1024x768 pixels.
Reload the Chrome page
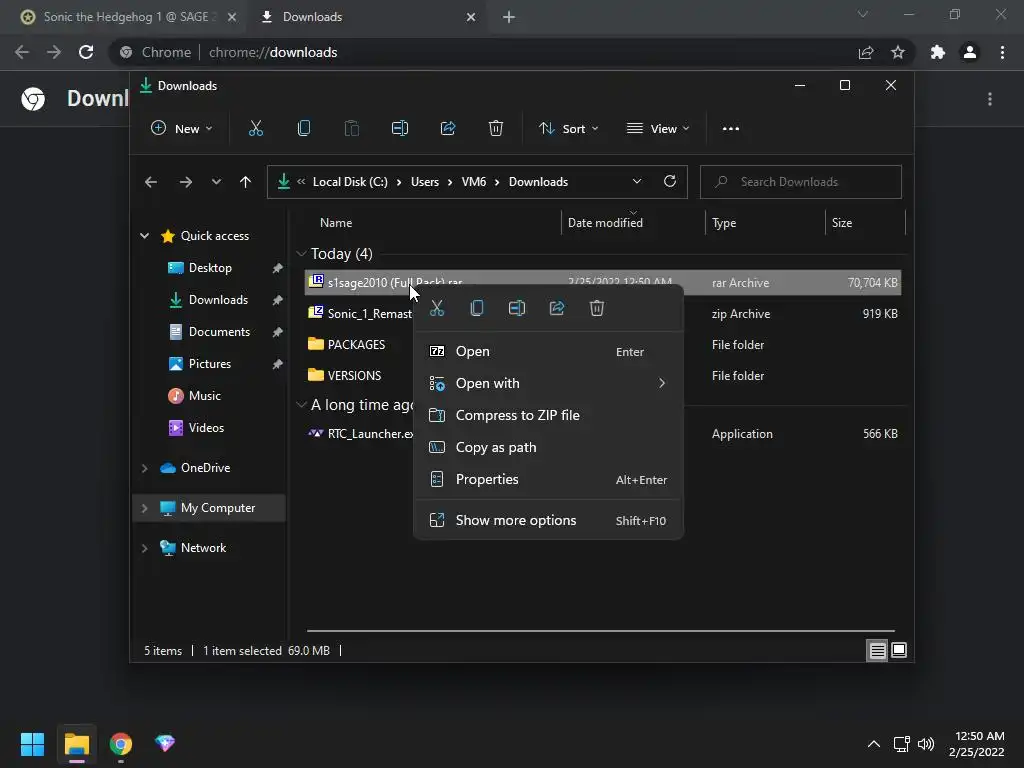(x=86, y=52)
